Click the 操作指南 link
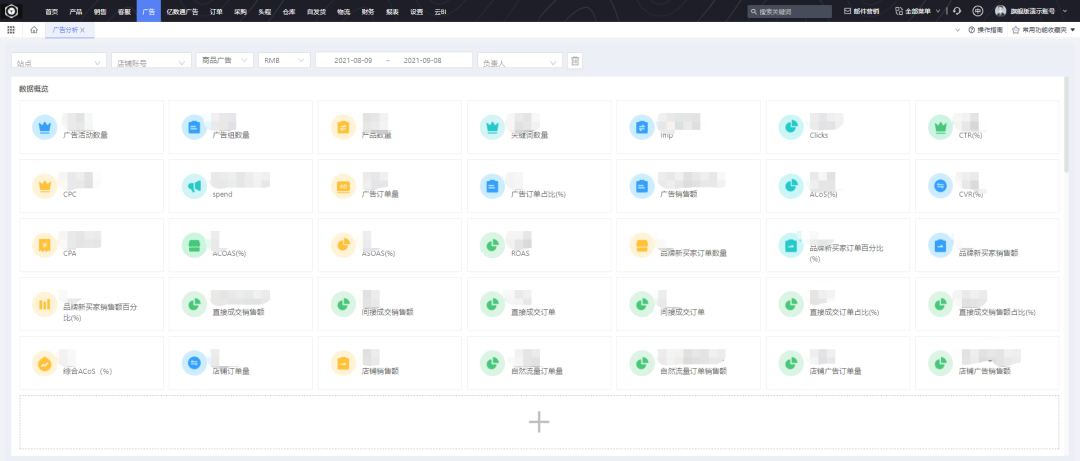 point(985,30)
